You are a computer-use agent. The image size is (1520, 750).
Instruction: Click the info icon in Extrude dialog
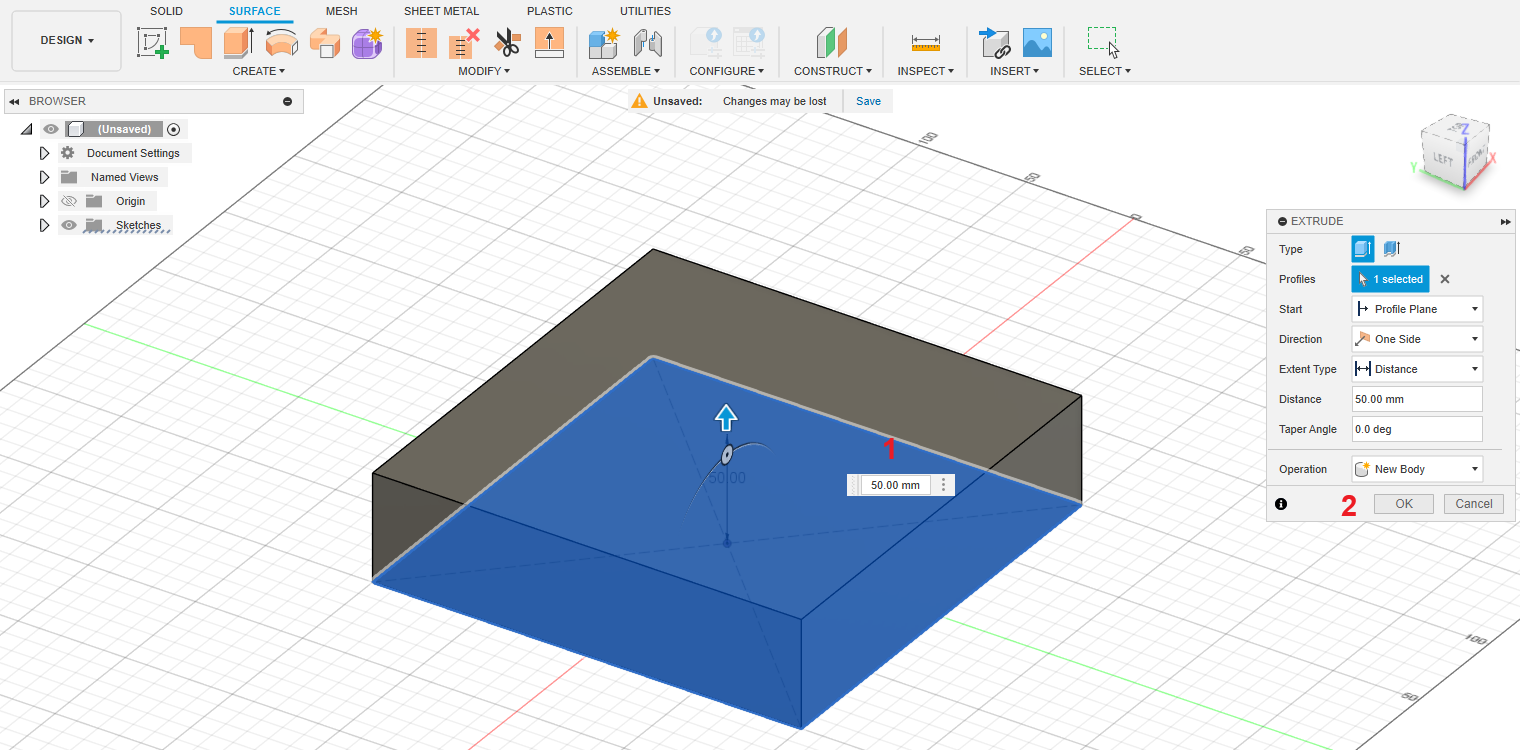1281,504
